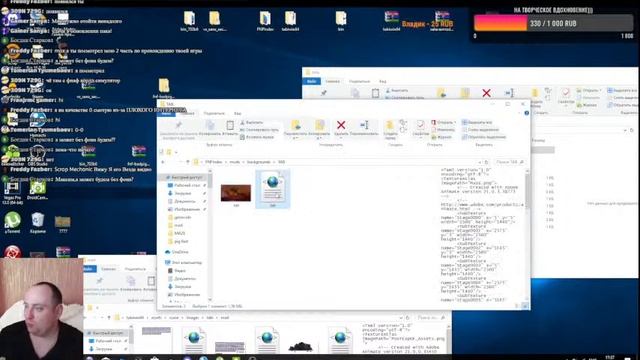Select OneDrive in front Explorer navigation pane
This screenshot has width=640, height=360.
pyautogui.click(x=176, y=252)
